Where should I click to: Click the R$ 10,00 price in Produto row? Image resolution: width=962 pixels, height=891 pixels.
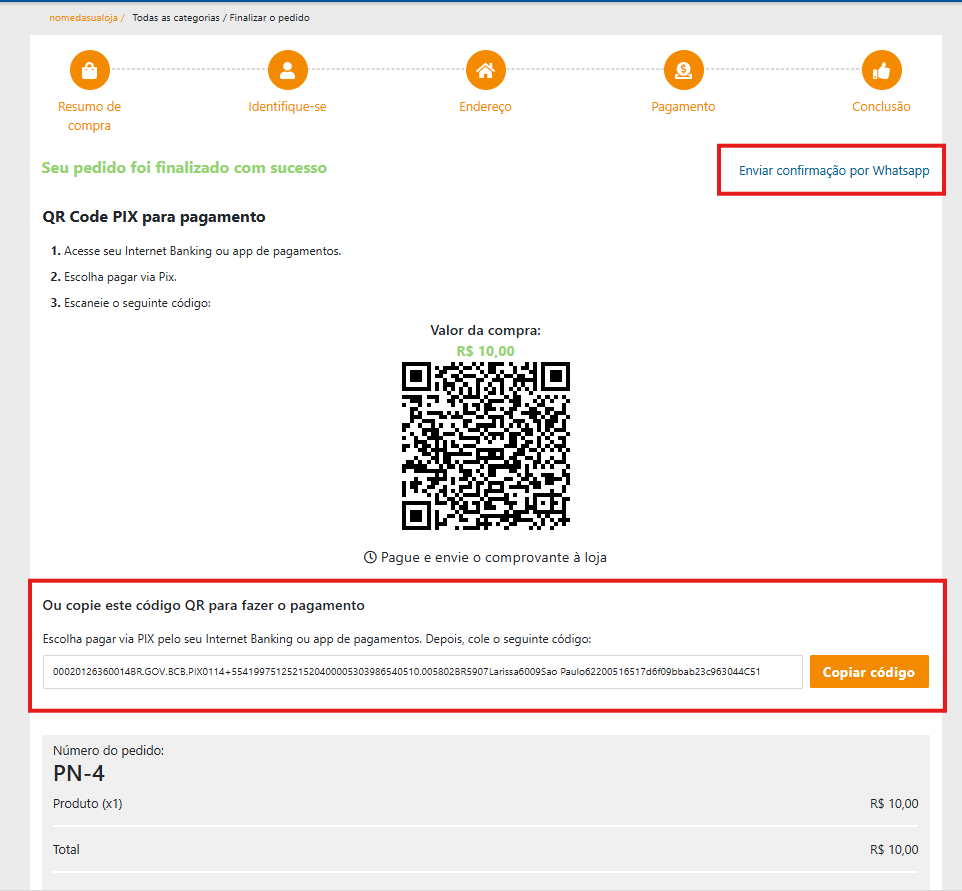(x=894, y=804)
